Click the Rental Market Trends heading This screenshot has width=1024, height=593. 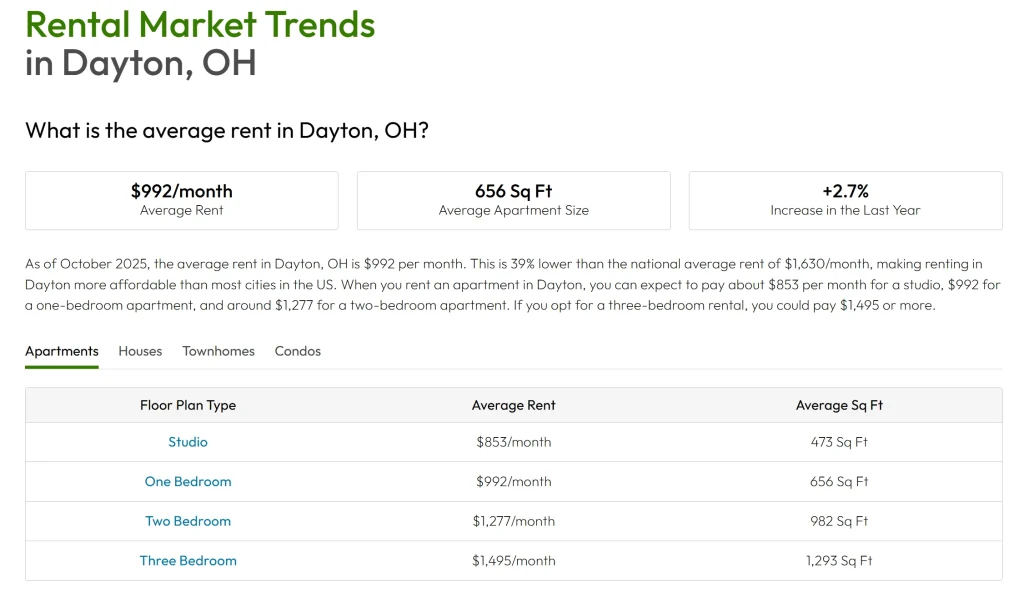200,25
